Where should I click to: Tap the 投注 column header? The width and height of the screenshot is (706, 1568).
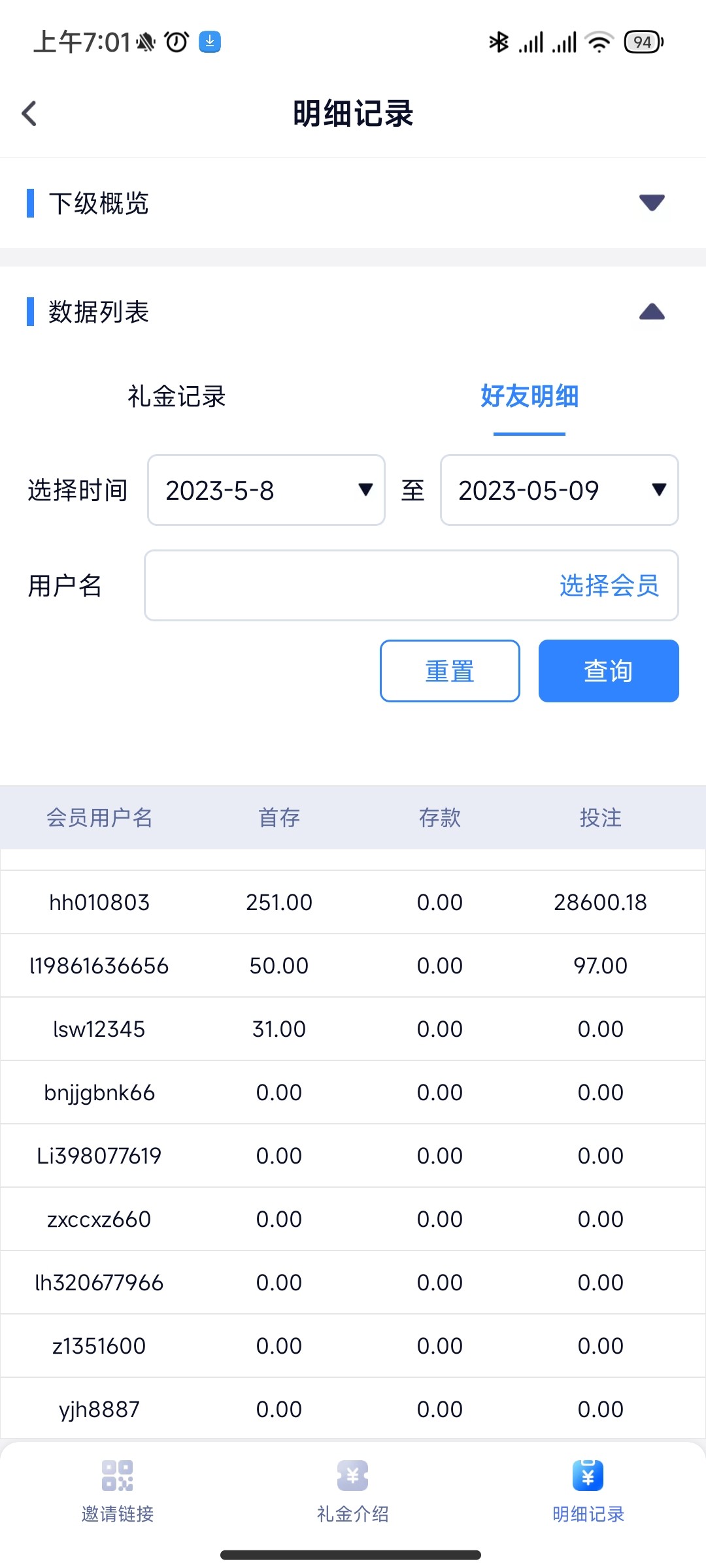pos(600,817)
